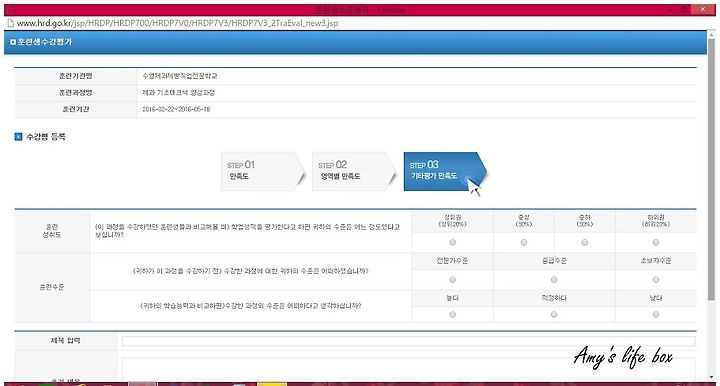
Task: Select the 중상 (50%) radio button
Action: [524, 242]
